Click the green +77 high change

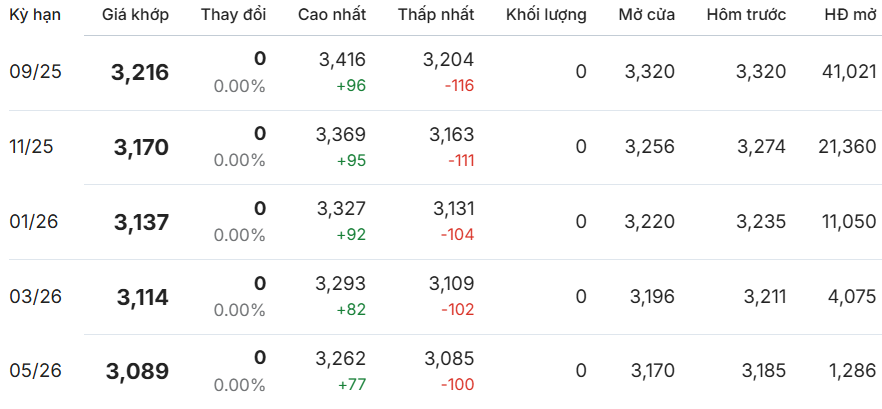tap(352, 385)
